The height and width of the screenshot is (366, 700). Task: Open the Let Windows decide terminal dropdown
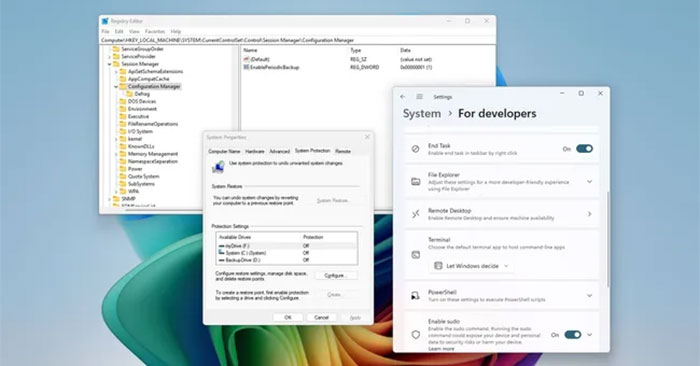[471, 266]
